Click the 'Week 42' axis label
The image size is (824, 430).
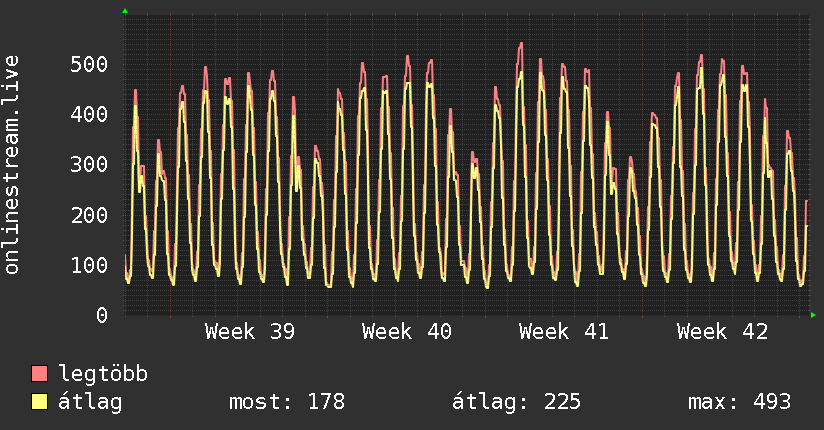(723, 332)
